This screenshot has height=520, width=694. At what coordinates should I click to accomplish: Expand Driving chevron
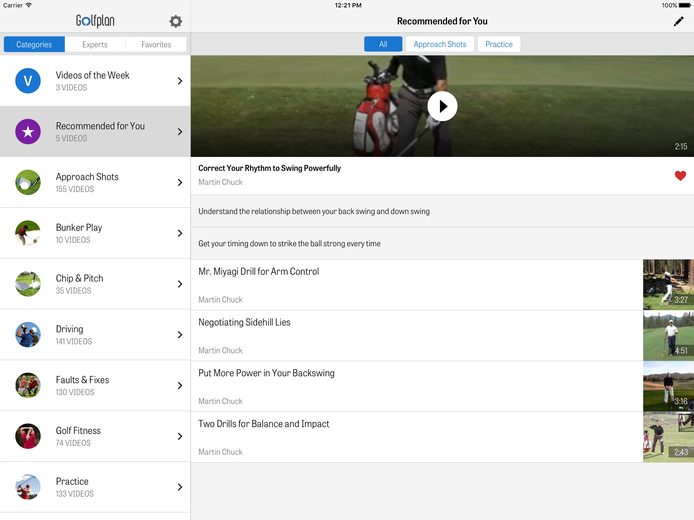[x=180, y=335]
